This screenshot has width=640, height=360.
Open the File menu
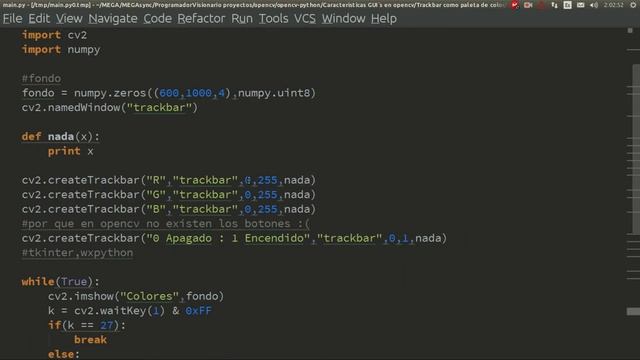[x=12, y=19]
